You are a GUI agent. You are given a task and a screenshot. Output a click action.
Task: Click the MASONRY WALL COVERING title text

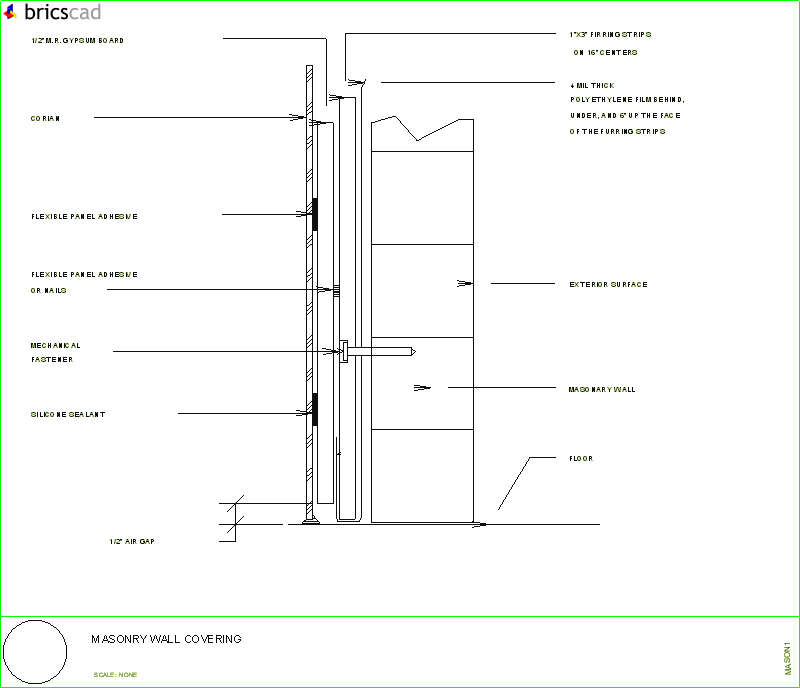165,639
